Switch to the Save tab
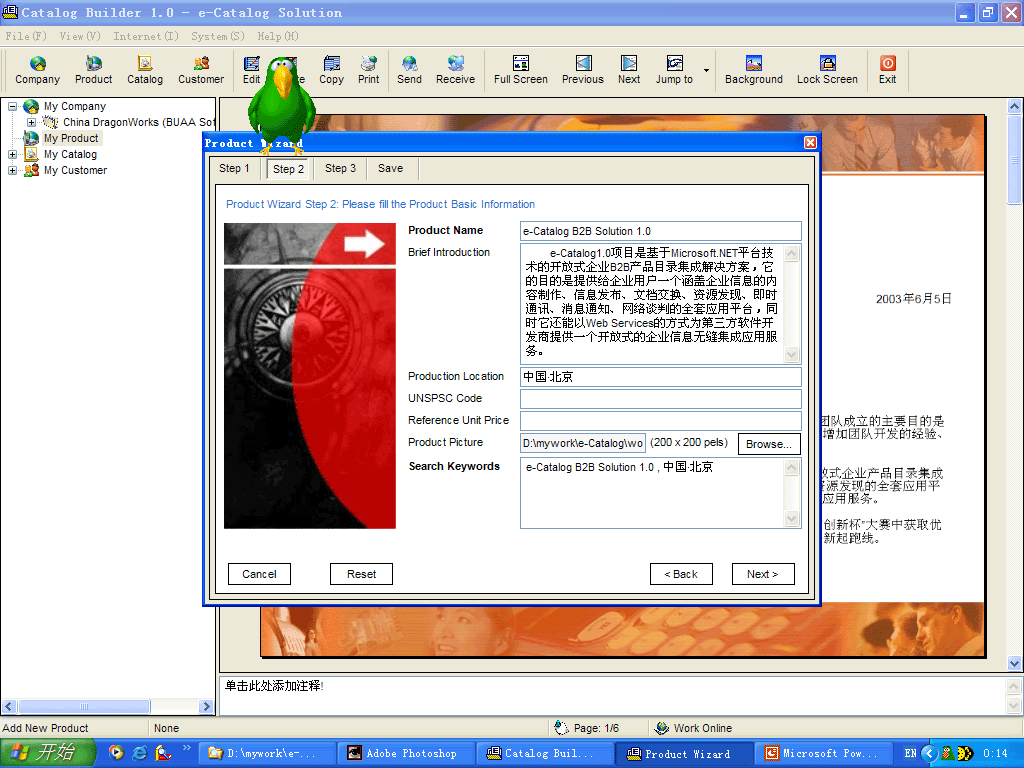 pyautogui.click(x=391, y=168)
